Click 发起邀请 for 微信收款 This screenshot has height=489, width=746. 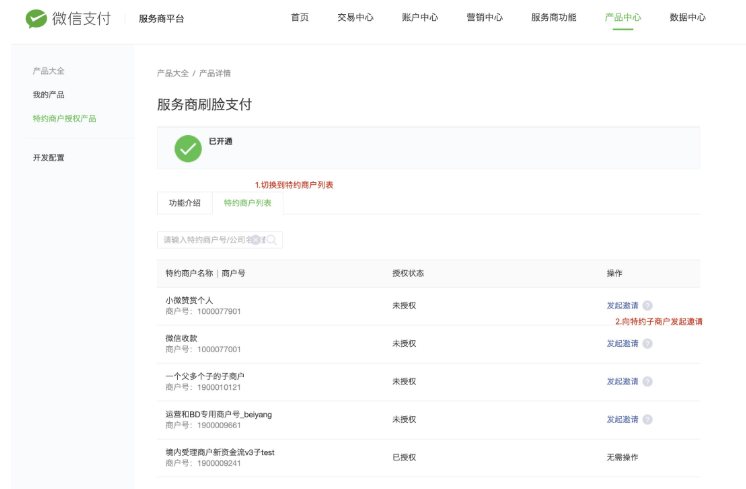click(622, 343)
